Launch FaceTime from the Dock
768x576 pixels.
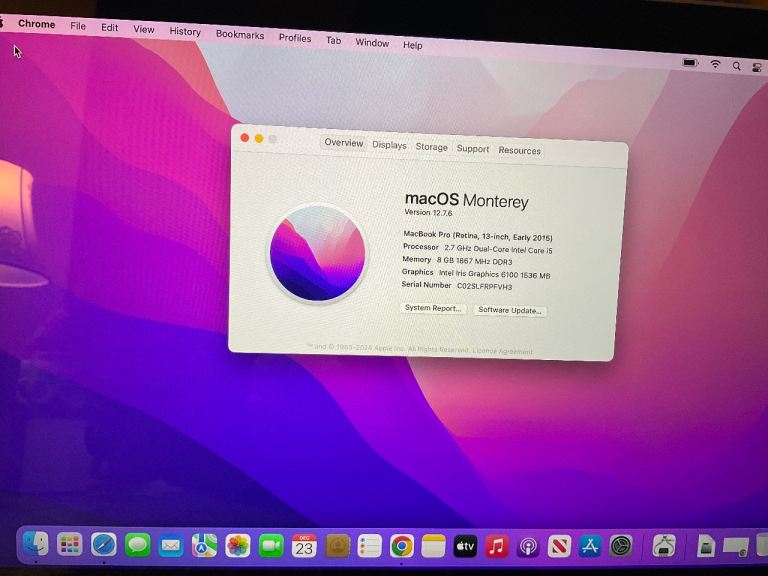point(271,546)
